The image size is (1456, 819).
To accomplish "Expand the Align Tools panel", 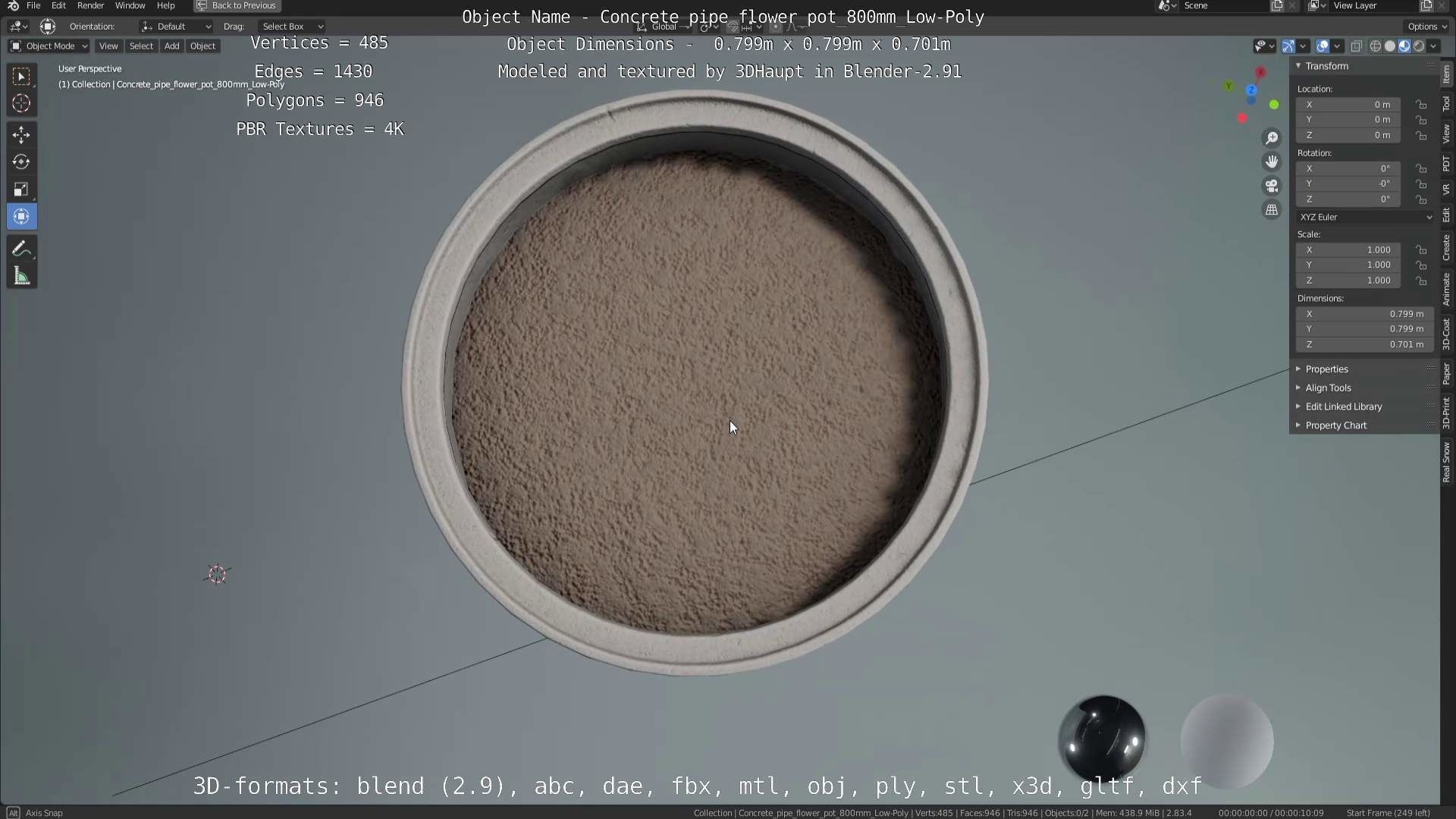I will tap(1328, 388).
